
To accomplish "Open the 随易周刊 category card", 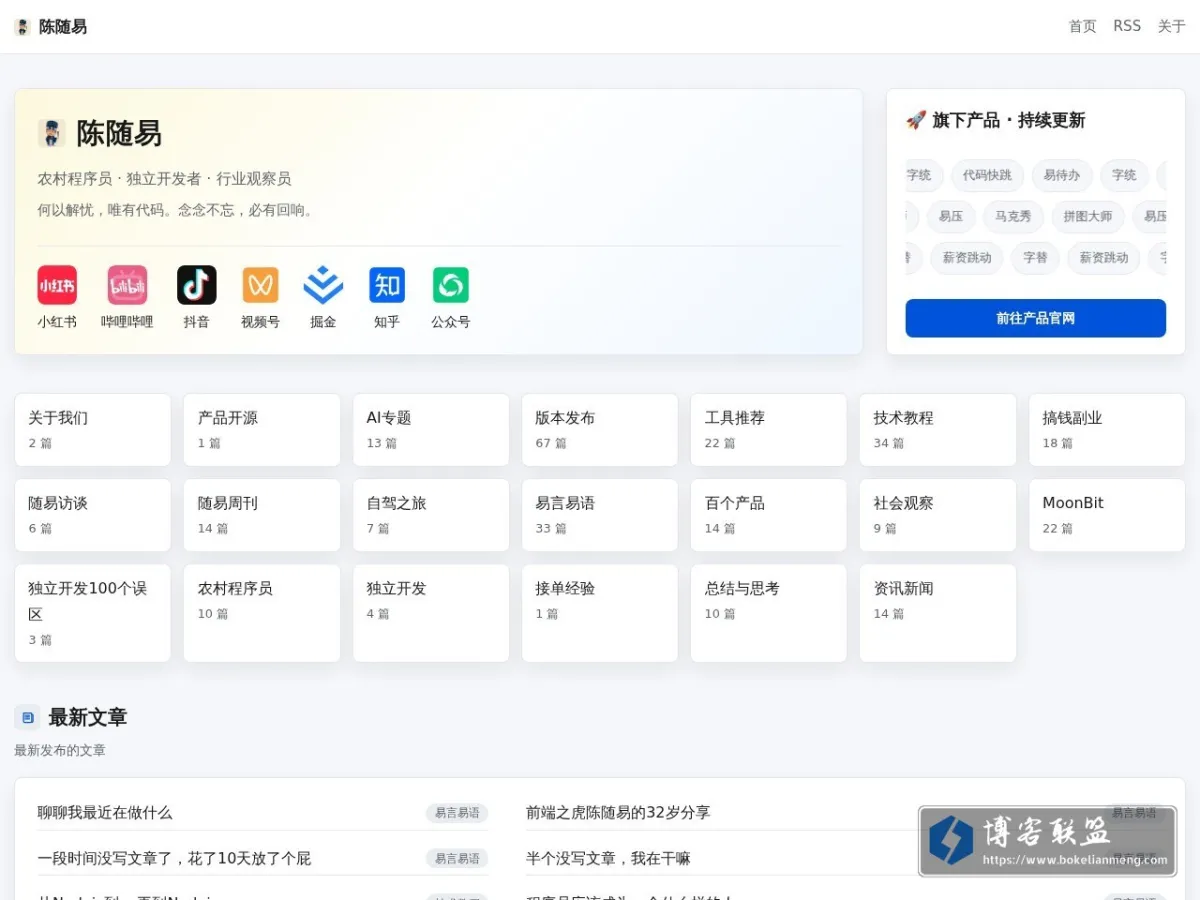I will tap(262, 515).
